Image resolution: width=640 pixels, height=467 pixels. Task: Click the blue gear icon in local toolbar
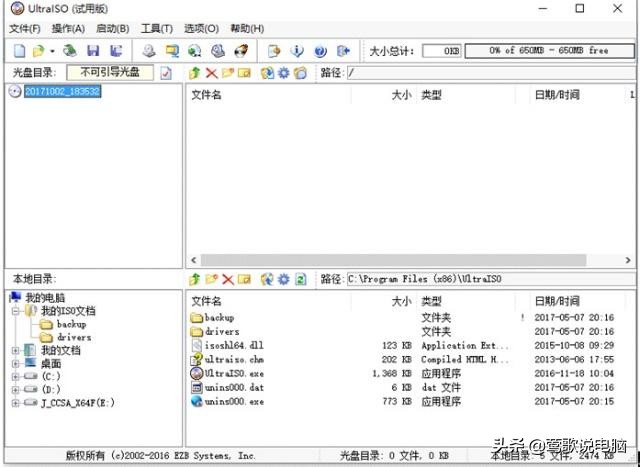pyautogui.click(x=283, y=279)
